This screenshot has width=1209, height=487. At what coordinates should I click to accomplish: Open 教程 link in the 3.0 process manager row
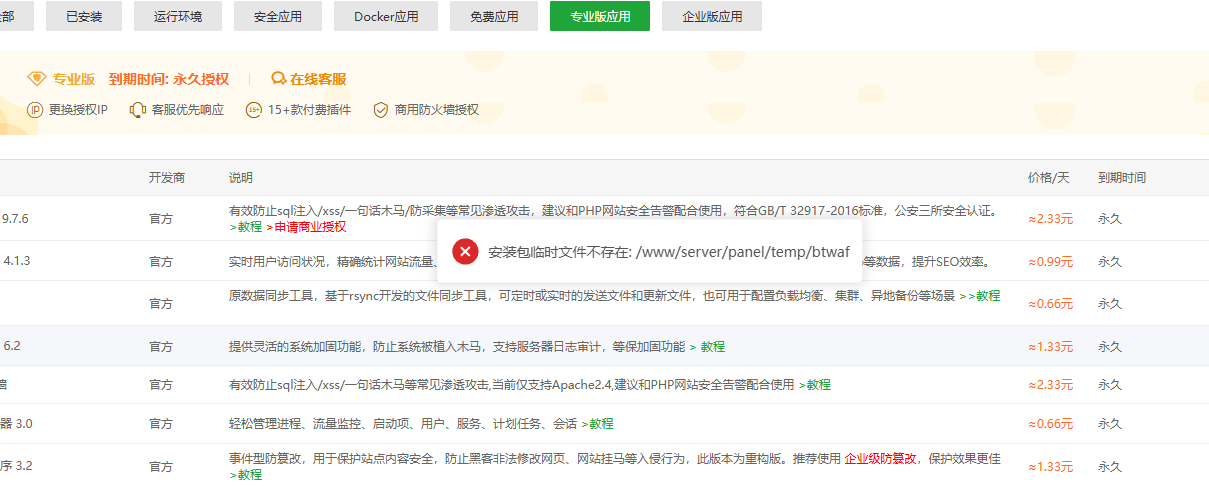(597, 423)
